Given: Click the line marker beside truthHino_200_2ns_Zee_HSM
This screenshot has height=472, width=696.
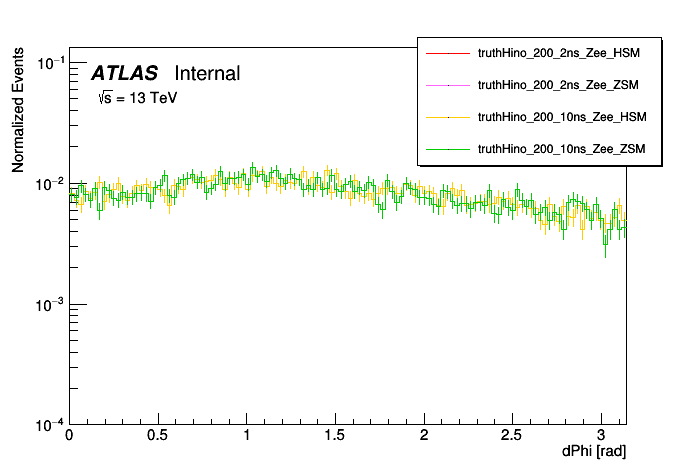Looking at the screenshot, I should click(x=448, y=52).
